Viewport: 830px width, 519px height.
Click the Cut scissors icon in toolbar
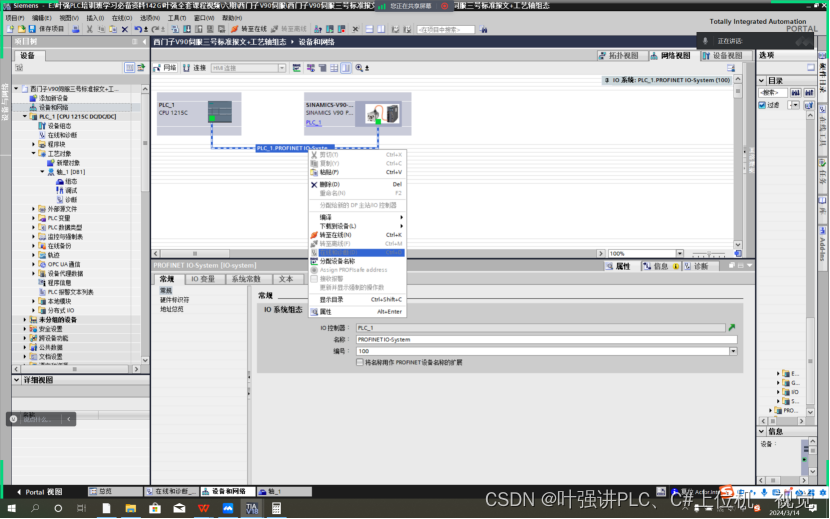coord(89,29)
